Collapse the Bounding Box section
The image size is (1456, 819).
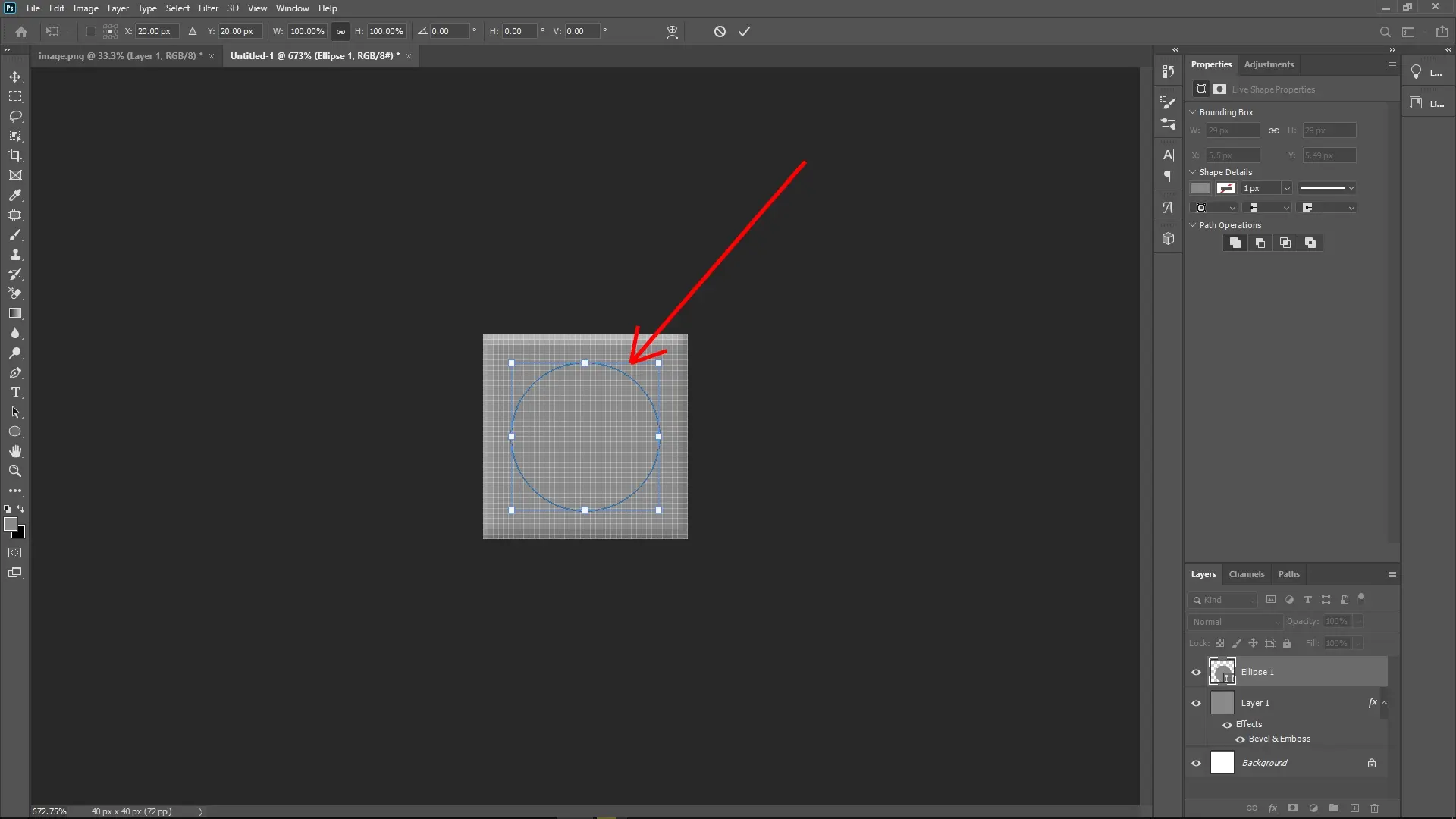coord(1192,111)
